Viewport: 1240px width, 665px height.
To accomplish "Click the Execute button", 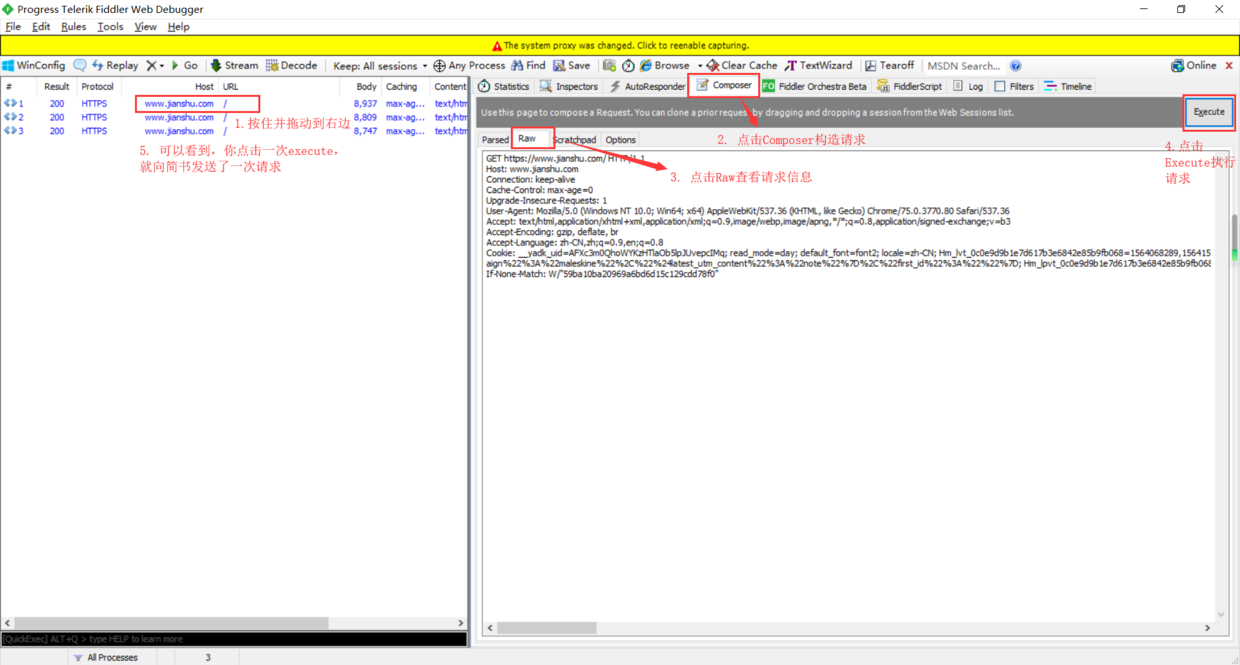I will tap(1209, 112).
